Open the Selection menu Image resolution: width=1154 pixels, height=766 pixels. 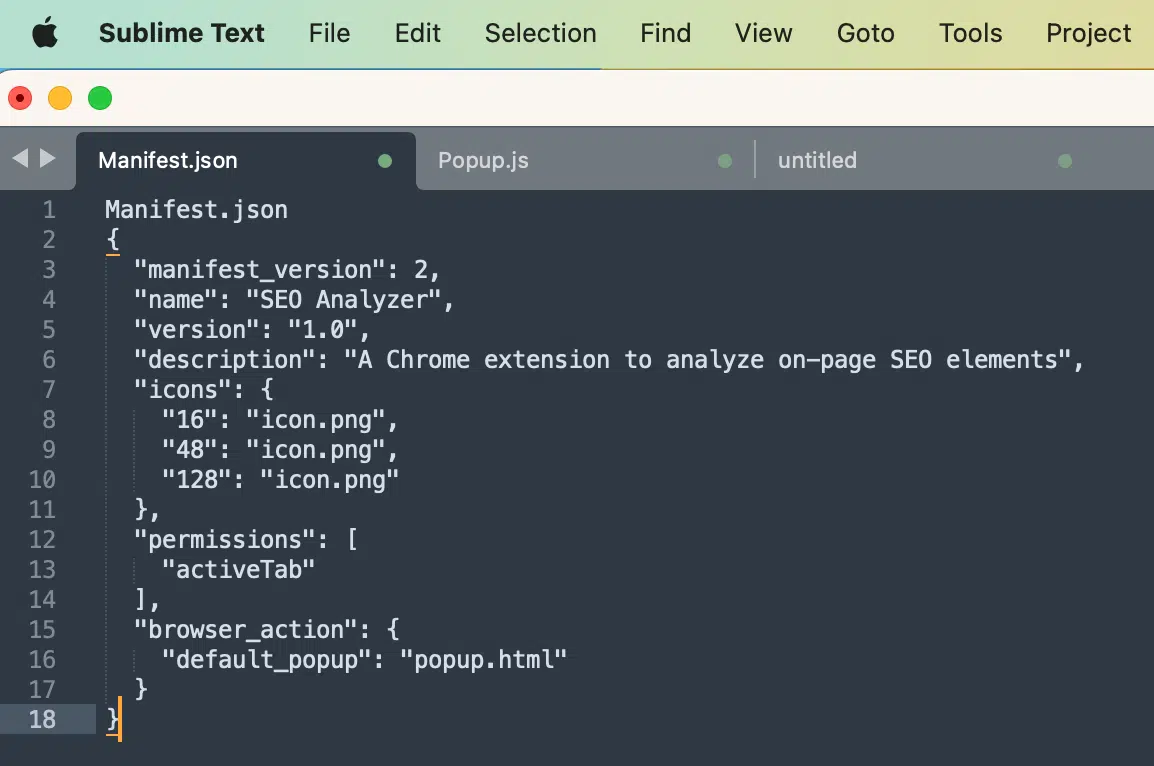[x=540, y=33]
